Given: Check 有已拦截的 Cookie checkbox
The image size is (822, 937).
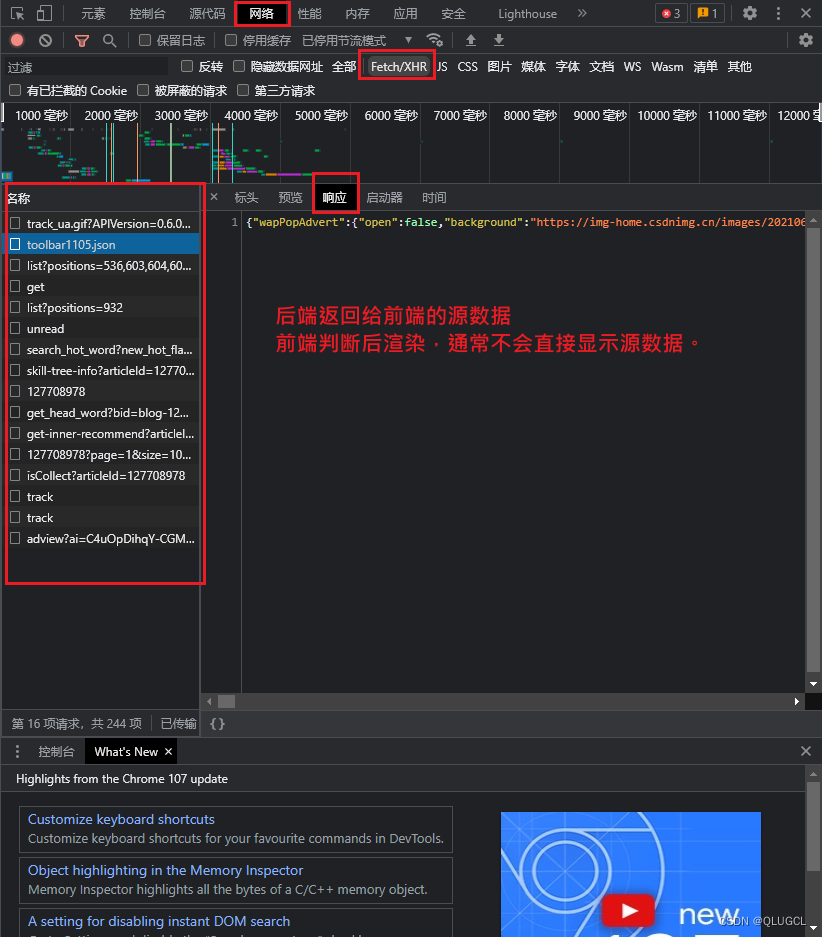Looking at the screenshot, I should (15, 90).
